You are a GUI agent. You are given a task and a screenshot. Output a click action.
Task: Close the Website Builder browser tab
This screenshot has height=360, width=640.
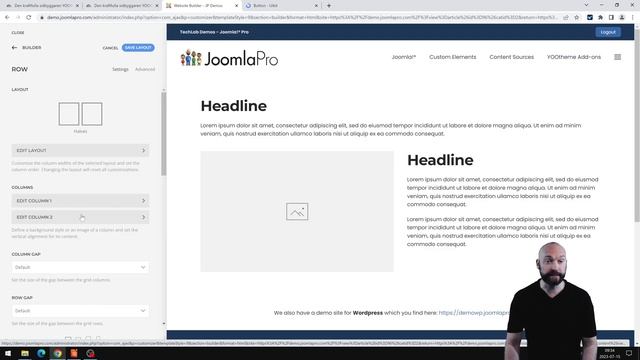(236, 6)
